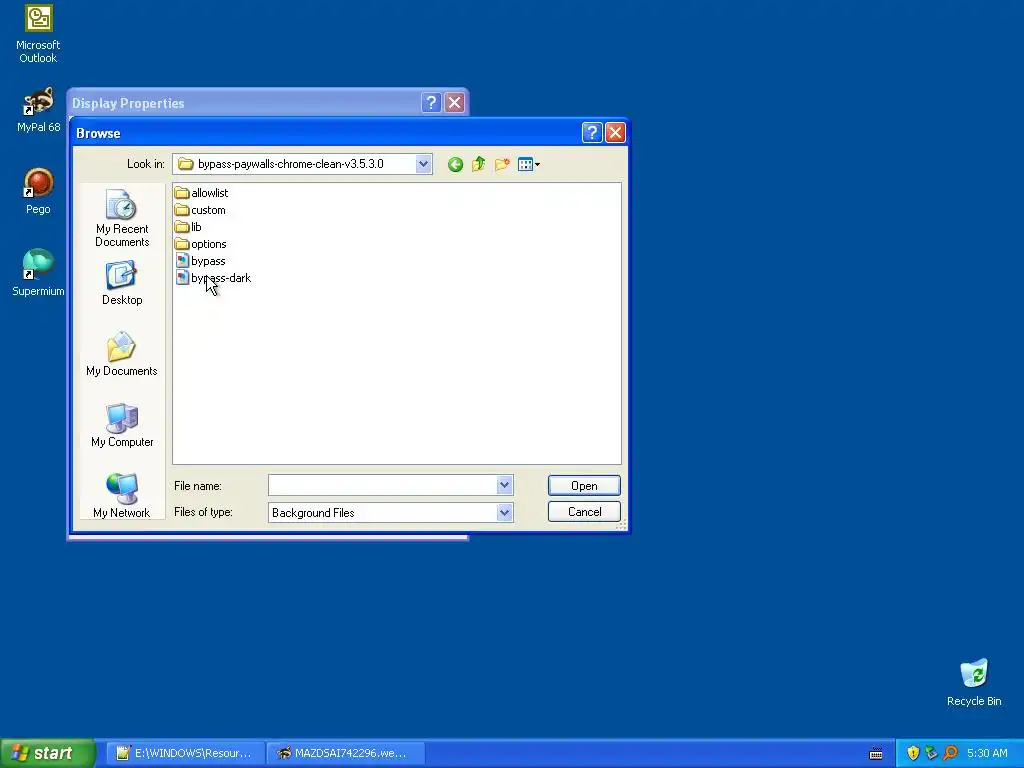The height and width of the screenshot is (768, 1024).
Task: Close the Browse dialog
Action: tap(615, 133)
